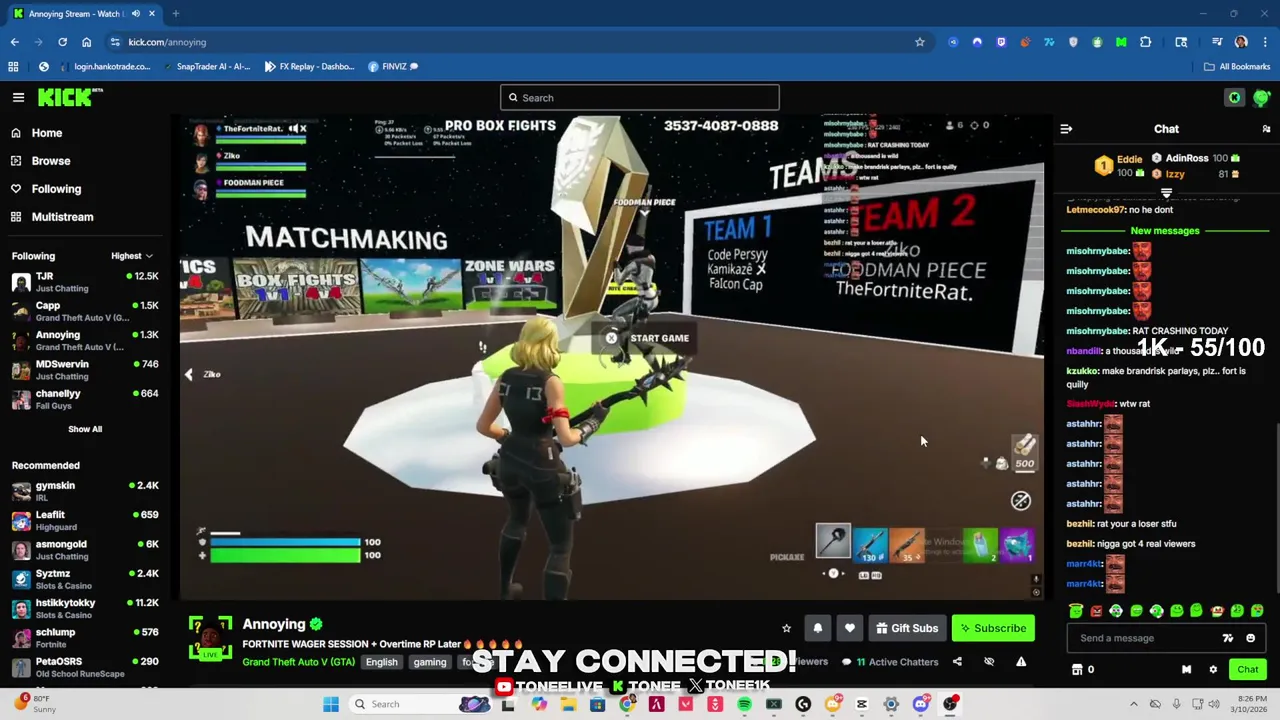Click the New messages banner
This screenshot has width=1280, height=720.
point(1164,231)
